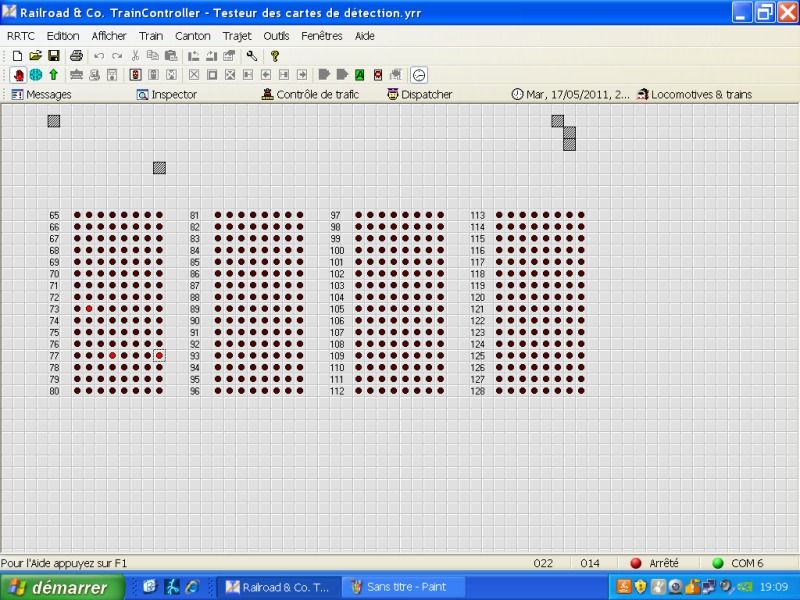Open the Inspector window

(166, 94)
